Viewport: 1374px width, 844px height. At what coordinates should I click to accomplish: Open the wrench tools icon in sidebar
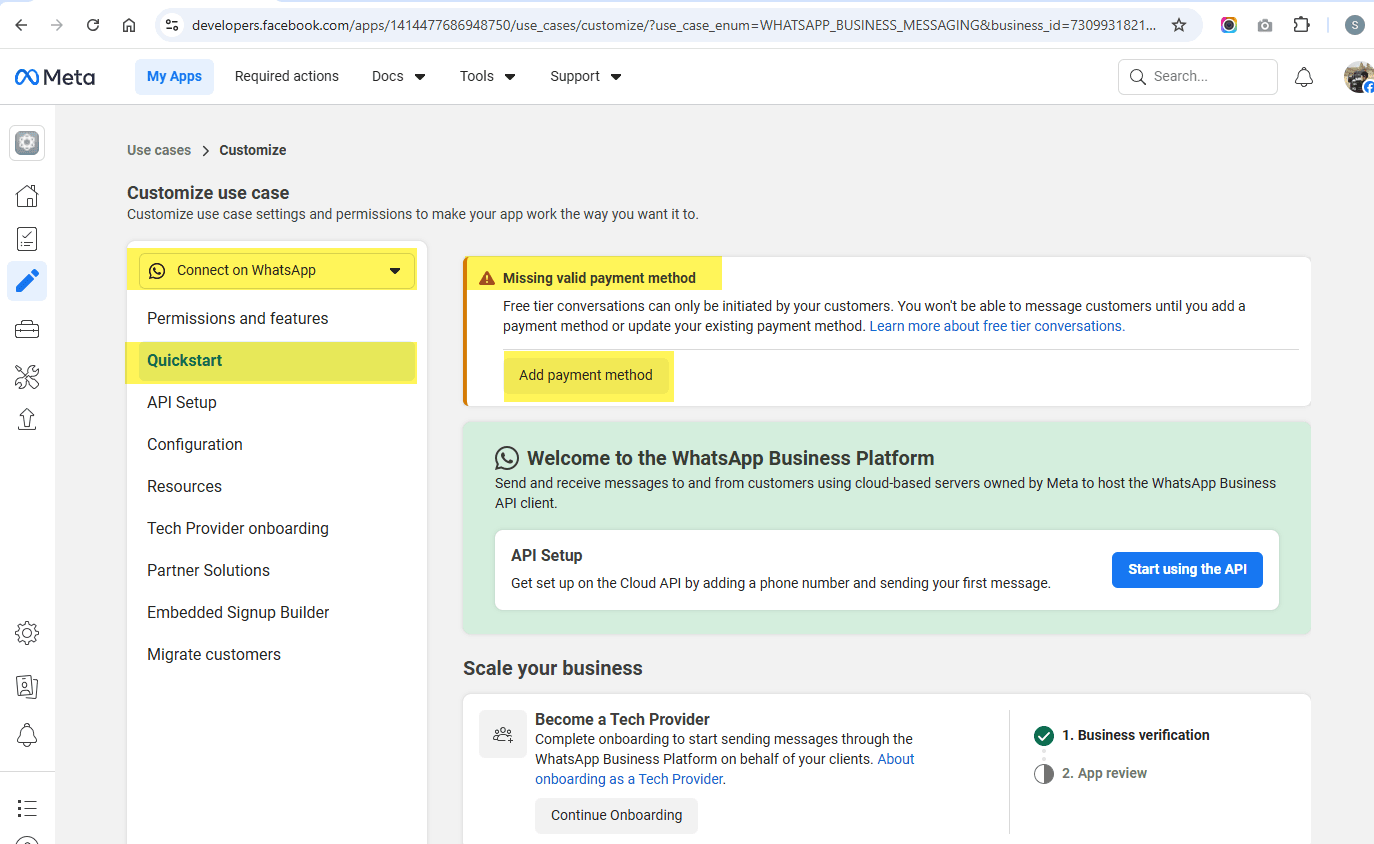27,377
